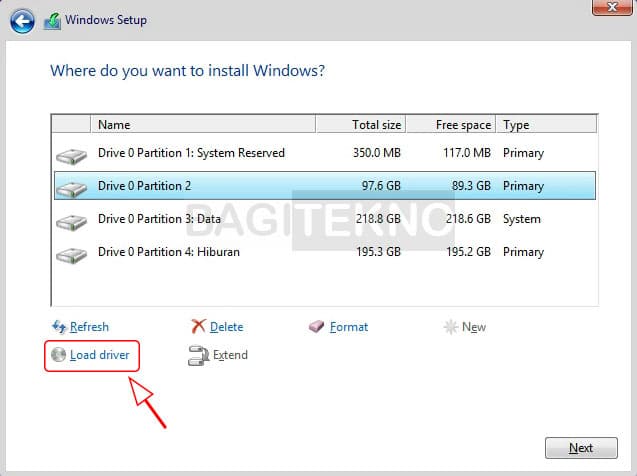Viewport: 637px width, 476px height.
Task: Close the Windows Setup window
Action: coord(612,7)
